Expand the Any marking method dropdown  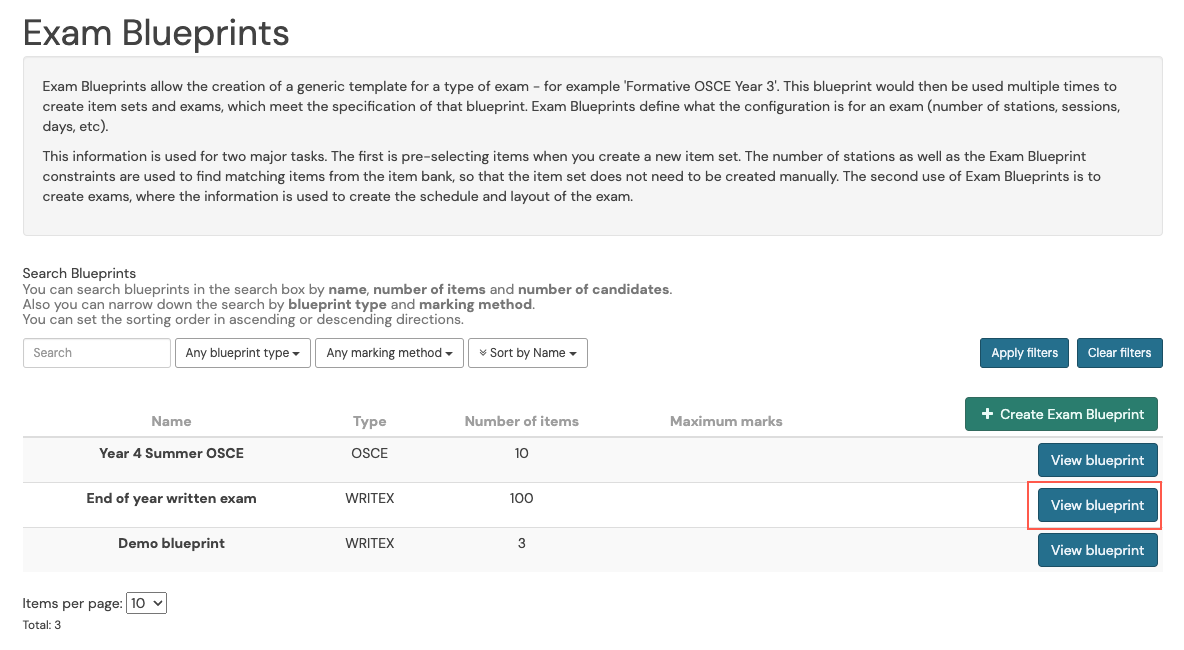(x=390, y=353)
